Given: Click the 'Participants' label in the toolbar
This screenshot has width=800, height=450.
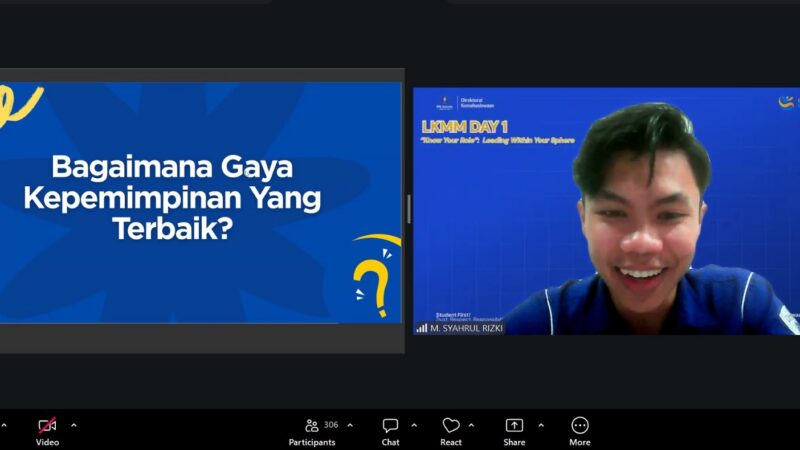Looking at the screenshot, I should [312, 442].
